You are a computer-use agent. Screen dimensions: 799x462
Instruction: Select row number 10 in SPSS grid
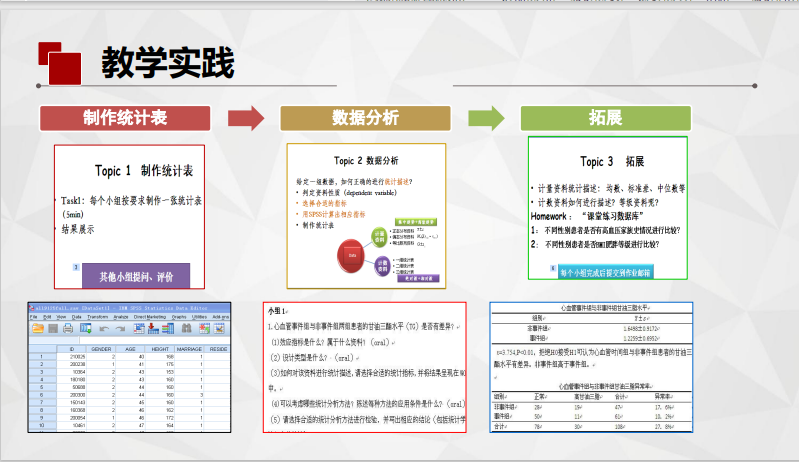click(42, 425)
